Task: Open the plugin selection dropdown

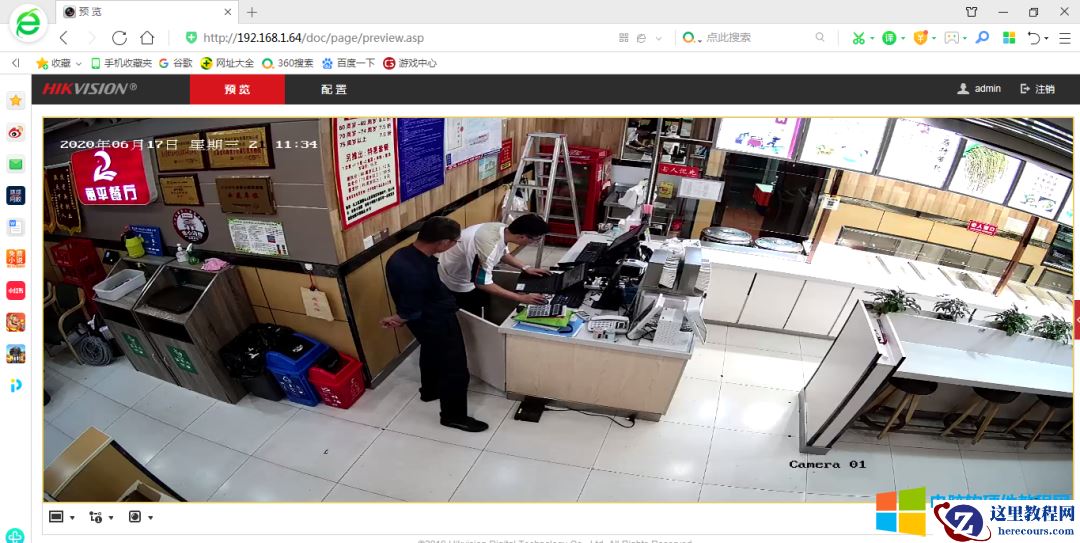Action: tap(141, 517)
